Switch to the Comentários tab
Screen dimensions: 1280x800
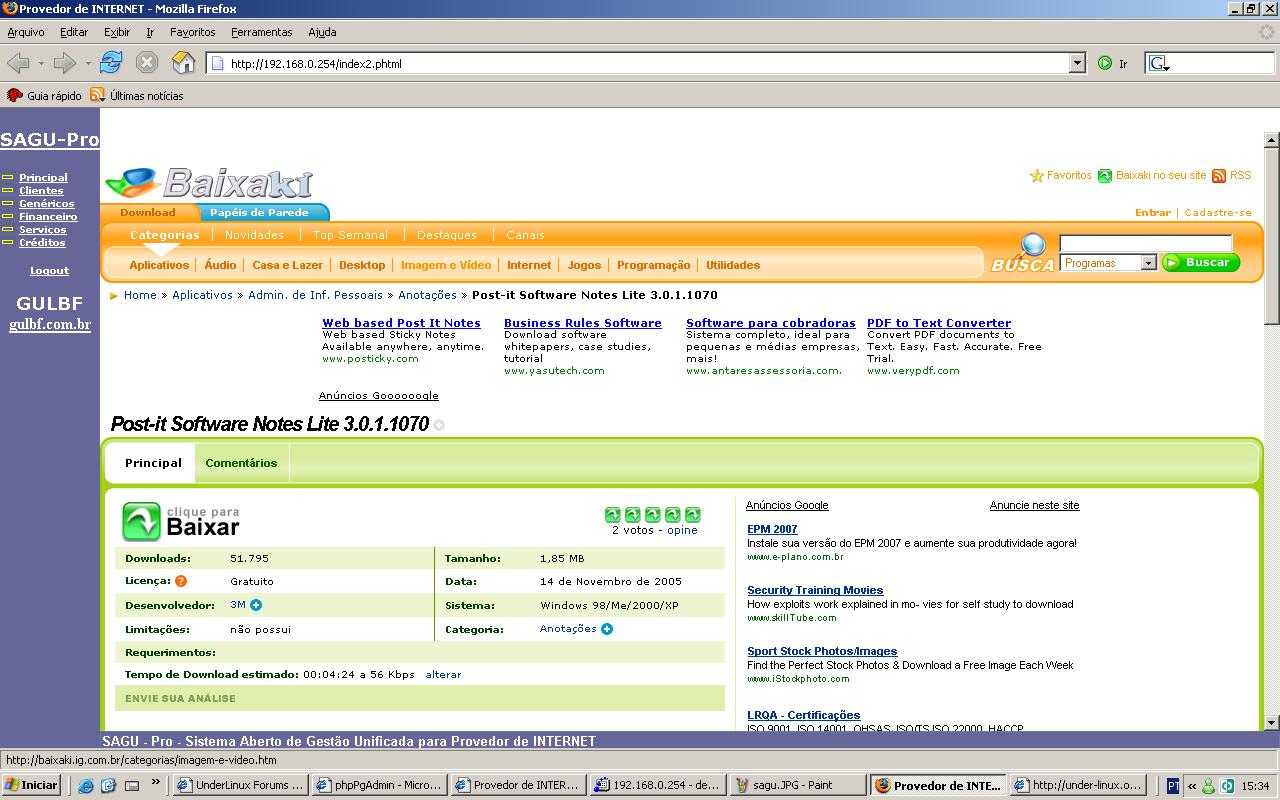coord(241,463)
